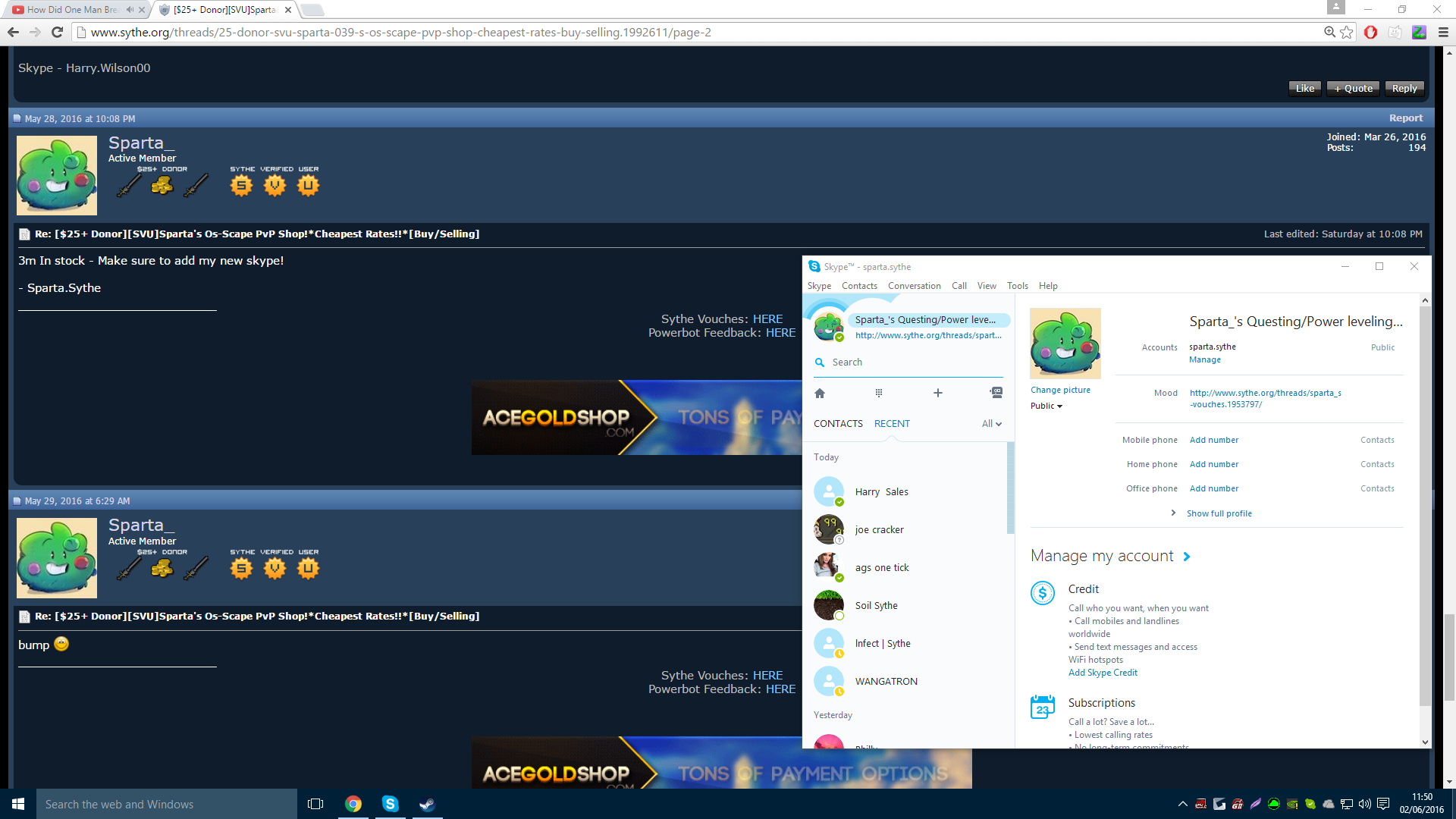Open the Harry Sales conversation
1456x819 pixels.
881,492
